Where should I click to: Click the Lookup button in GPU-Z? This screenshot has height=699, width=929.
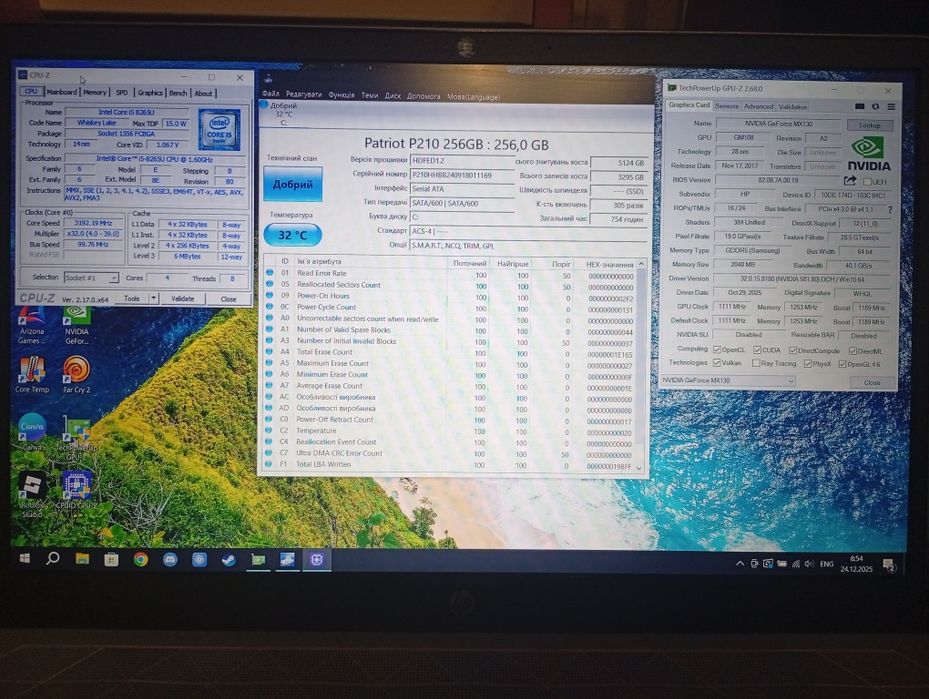(869, 125)
